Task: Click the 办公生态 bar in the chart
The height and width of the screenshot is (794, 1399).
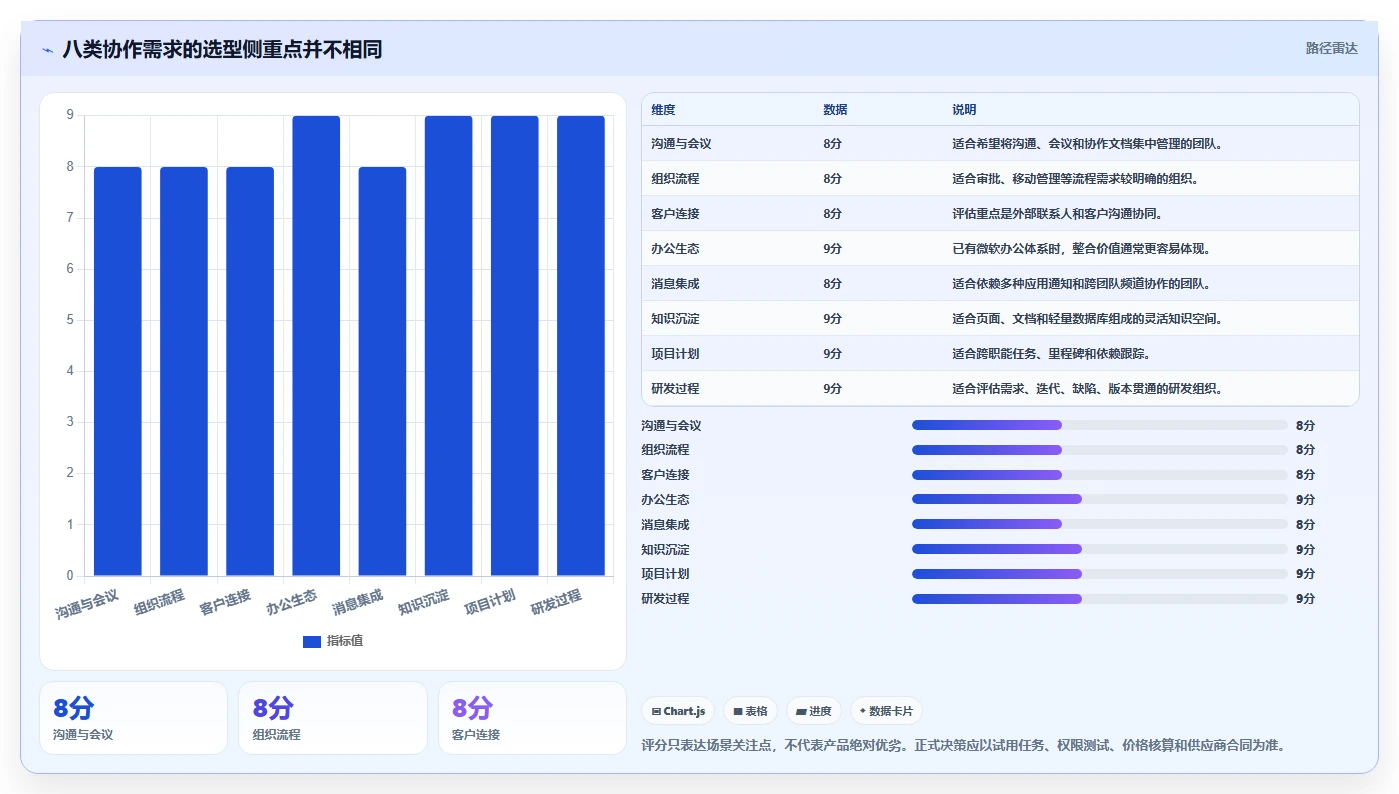Action: pos(316,346)
